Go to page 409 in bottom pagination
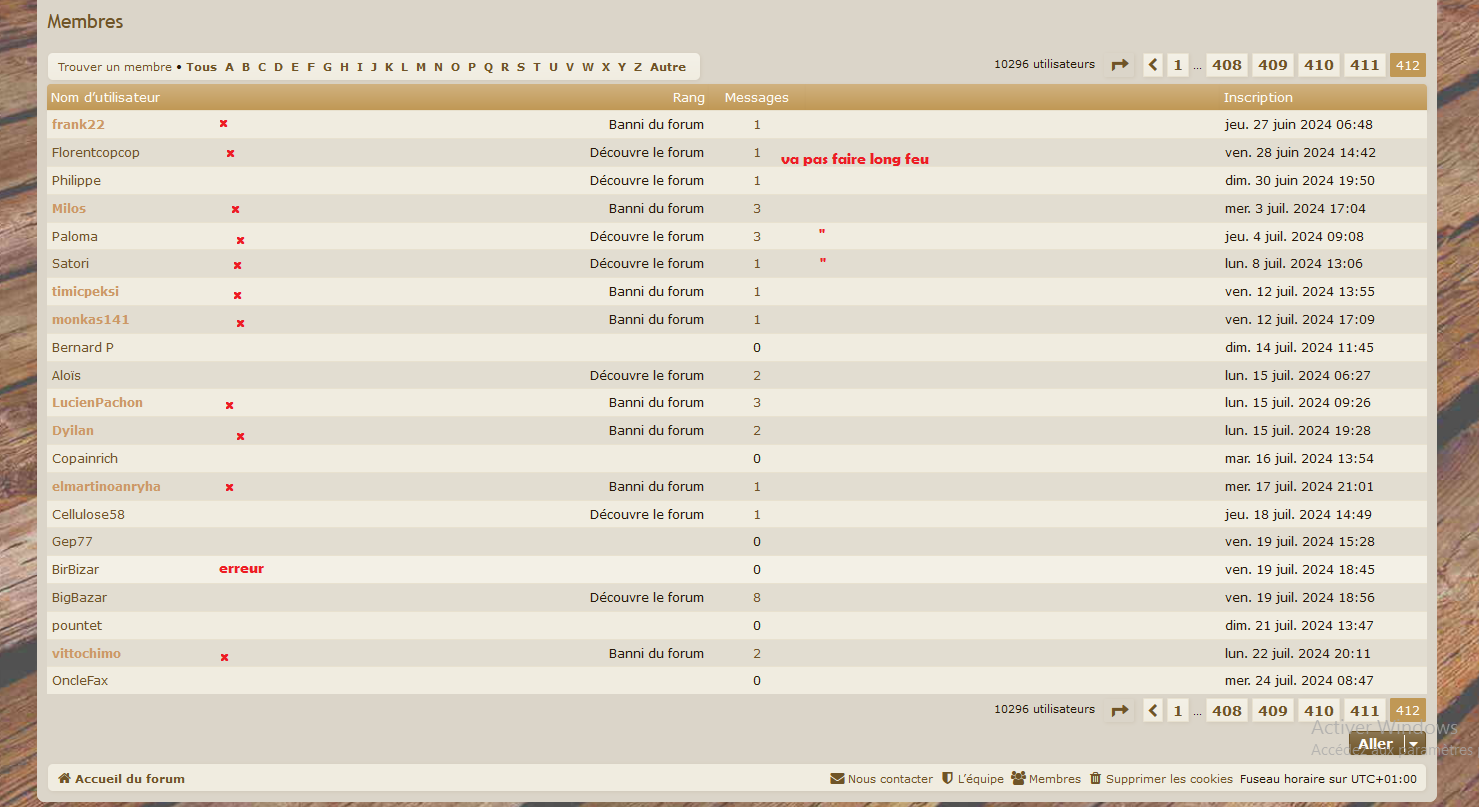The height and width of the screenshot is (807, 1479). point(1273,710)
